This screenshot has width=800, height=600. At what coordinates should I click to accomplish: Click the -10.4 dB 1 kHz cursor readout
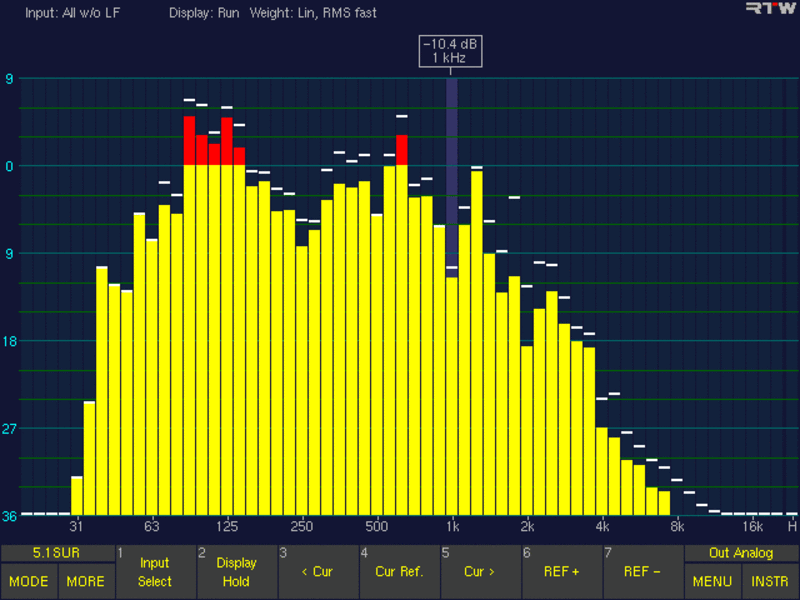pyautogui.click(x=451, y=51)
